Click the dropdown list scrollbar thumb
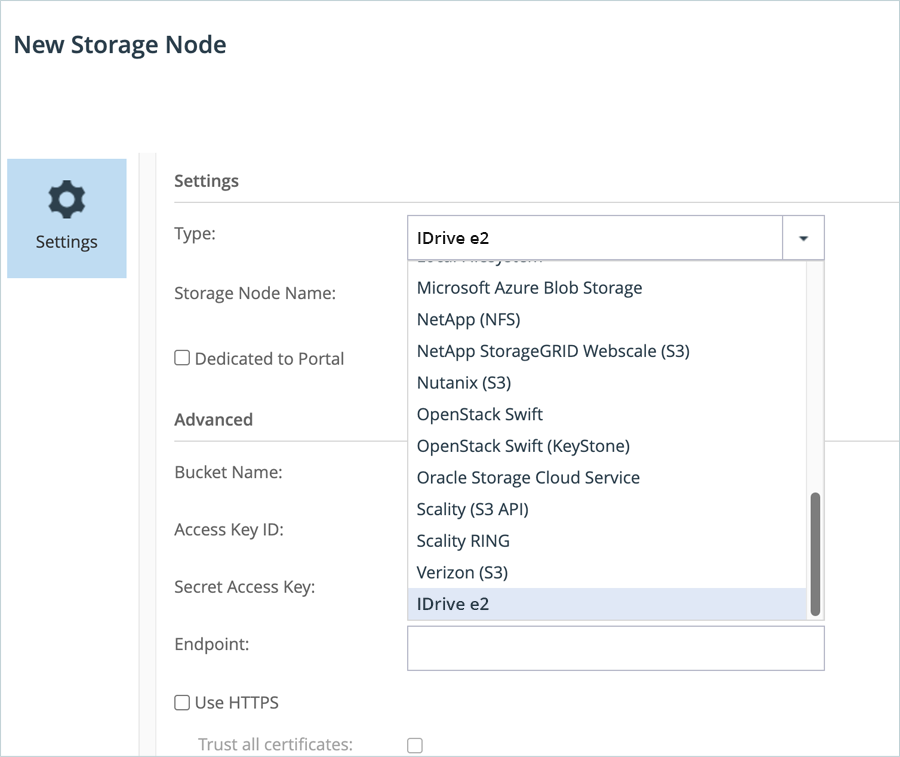Image resolution: width=900 pixels, height=757 pixels. point(815,553)
